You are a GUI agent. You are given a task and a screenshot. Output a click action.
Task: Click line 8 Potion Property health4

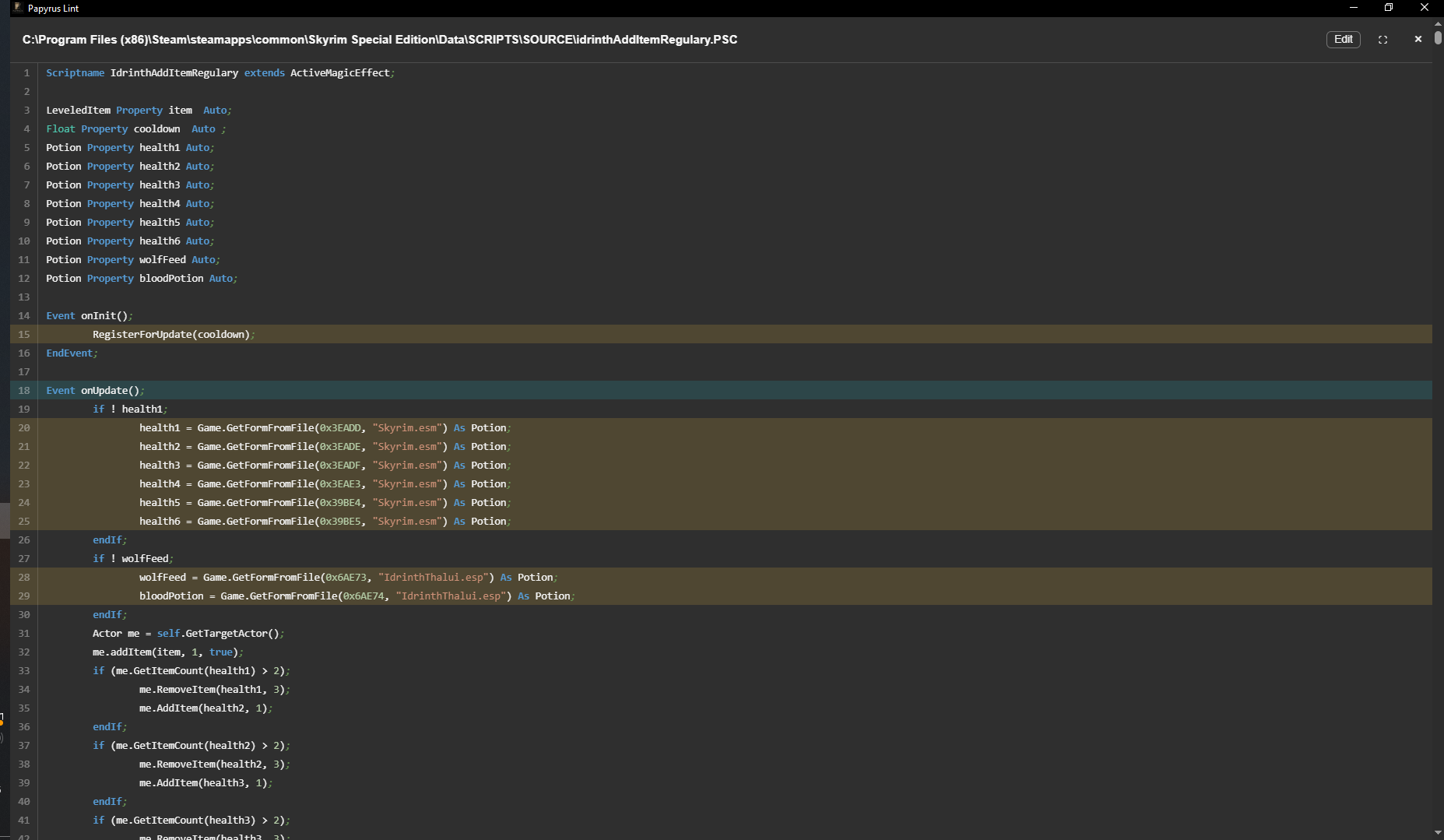pos(130,203)
